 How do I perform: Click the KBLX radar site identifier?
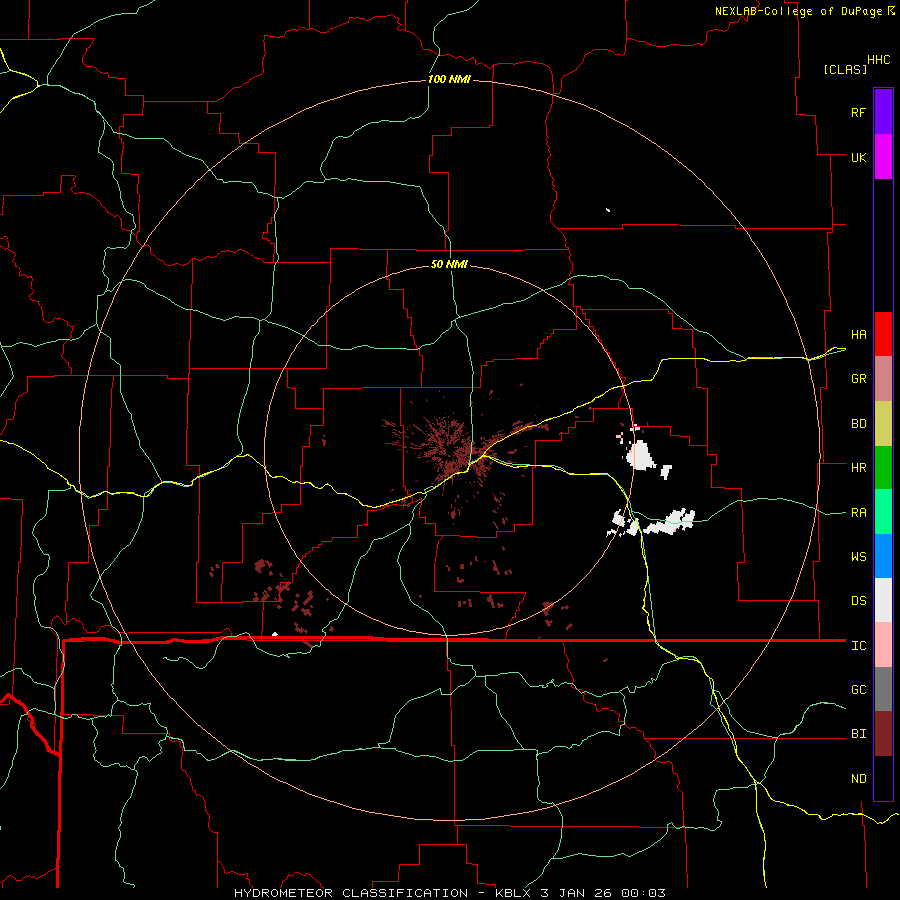(x=515, y=893)
